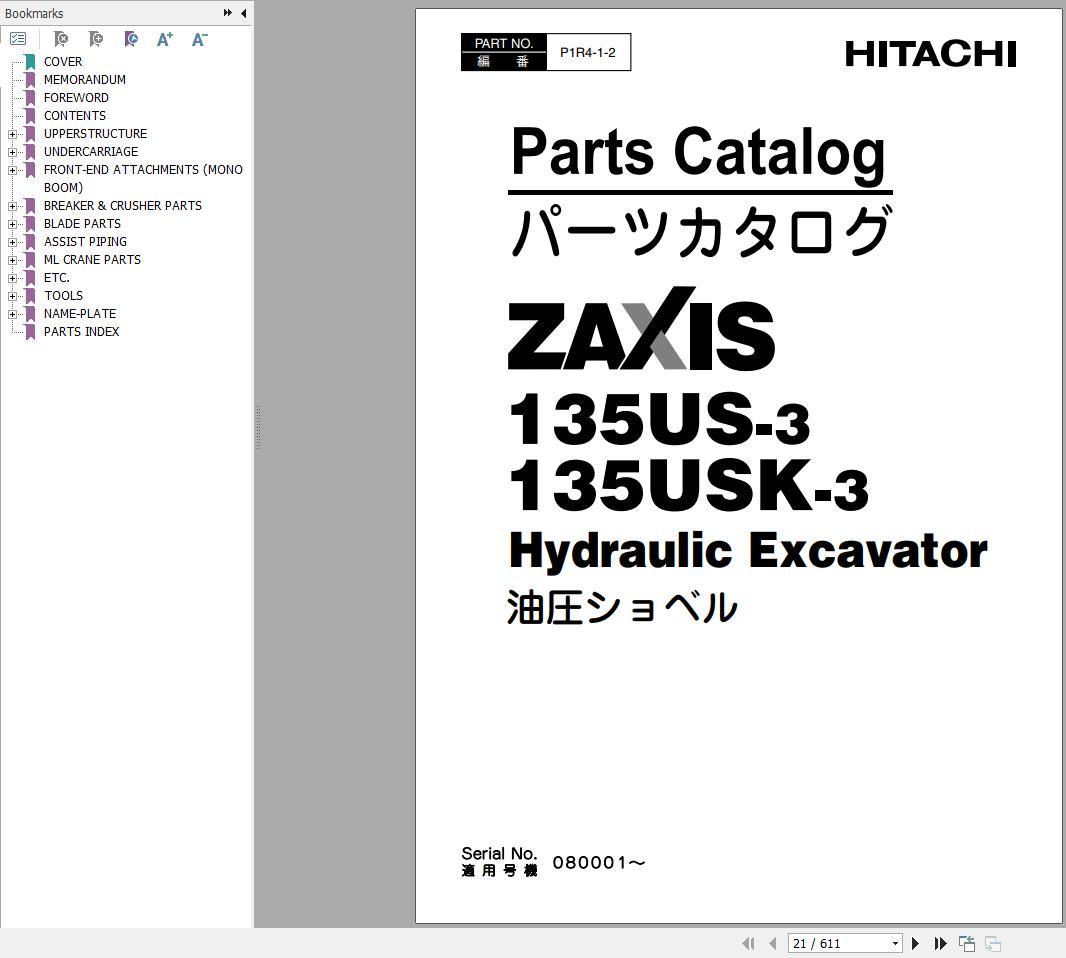This screenshot has height=958, width=1066.
Task: Go to previous page
Action: pos(772,943)
